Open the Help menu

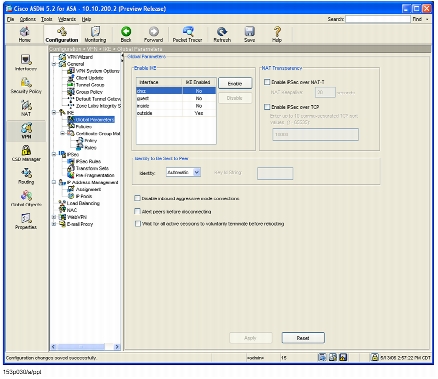[x=86, y=19]
